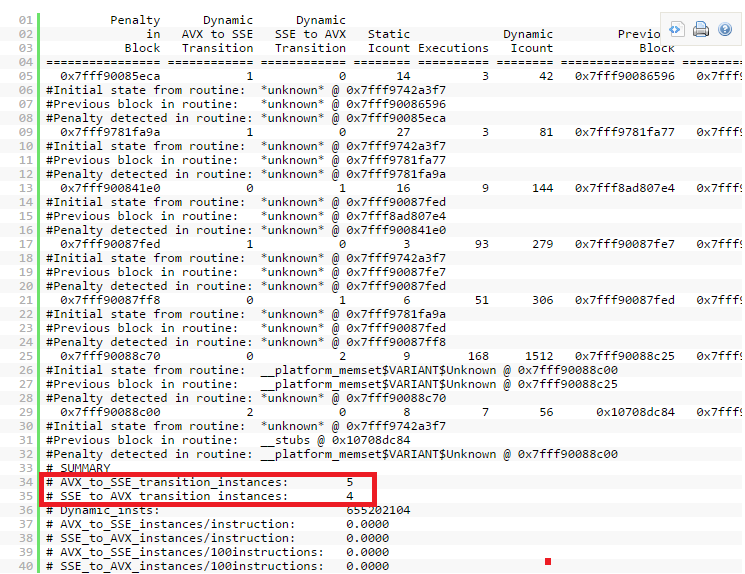Click the 'Static Icount' column header

[388, 41]
